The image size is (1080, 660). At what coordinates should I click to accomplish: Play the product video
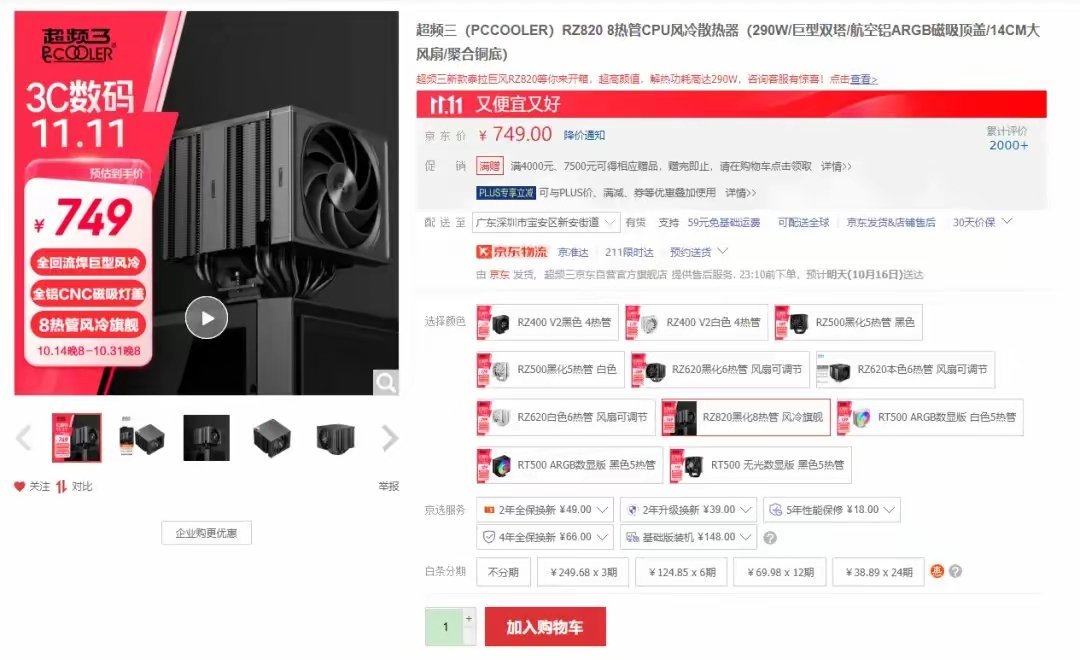pos(206,318)
